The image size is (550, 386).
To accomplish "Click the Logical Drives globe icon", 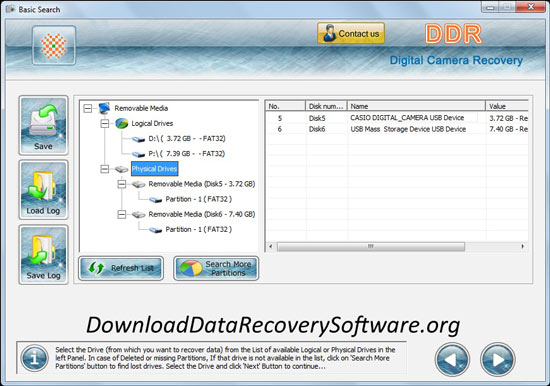I will [x=121, y=123].
